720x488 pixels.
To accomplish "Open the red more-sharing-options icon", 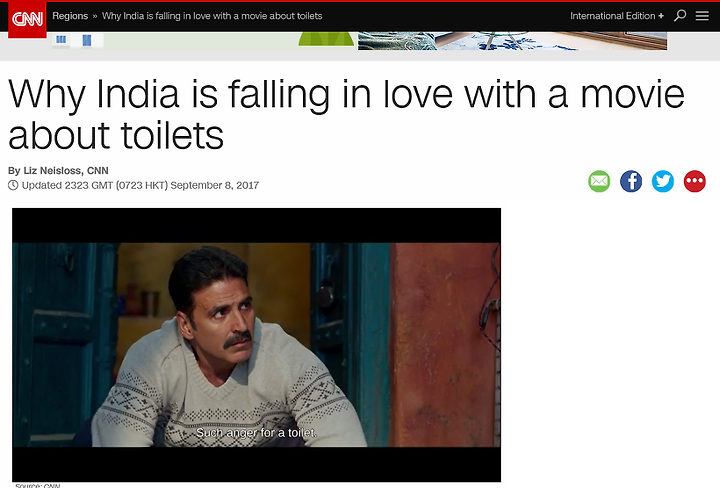I will (694, 181).
